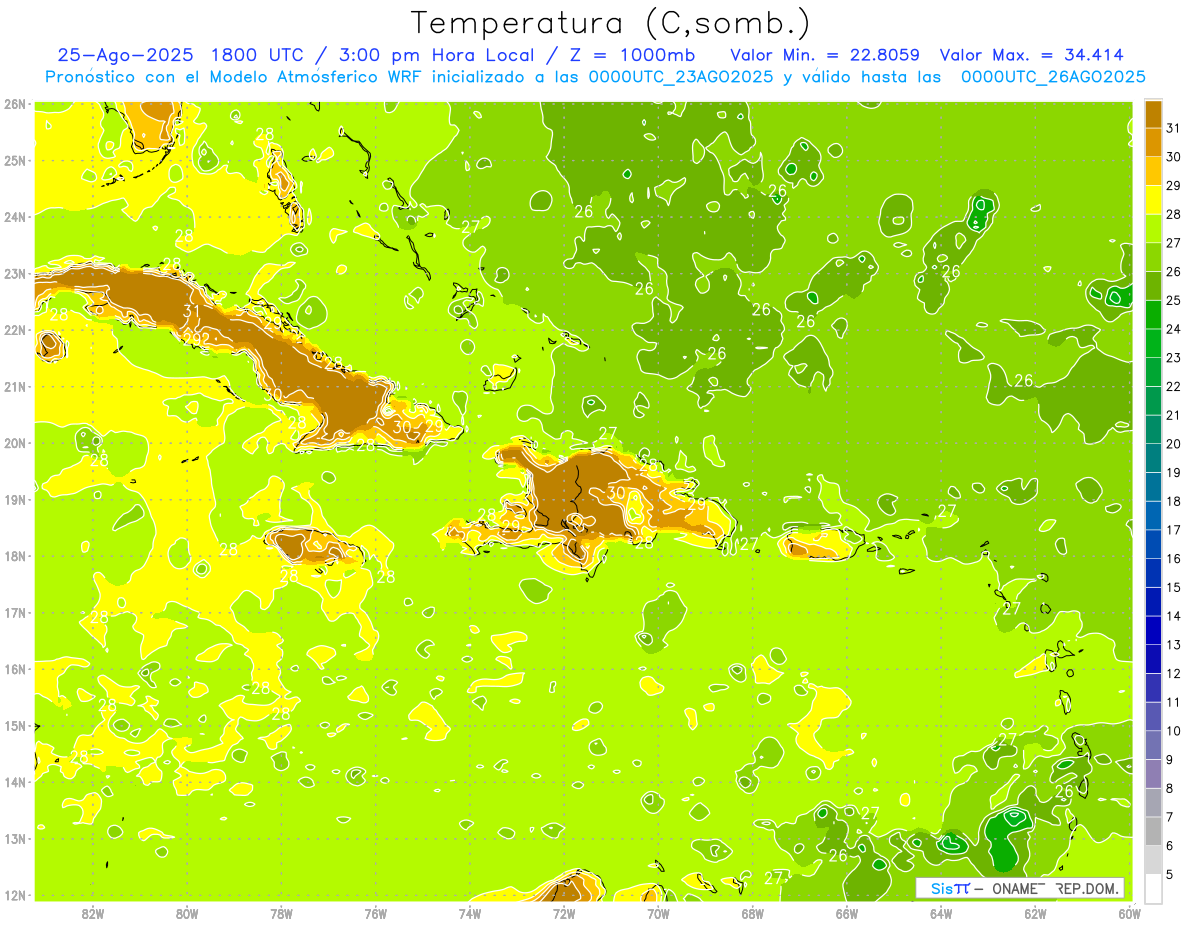Pick the purple legend swatch between 9 and 10
Viewport: 1200px width, 927px height.
coord(1153,745)
